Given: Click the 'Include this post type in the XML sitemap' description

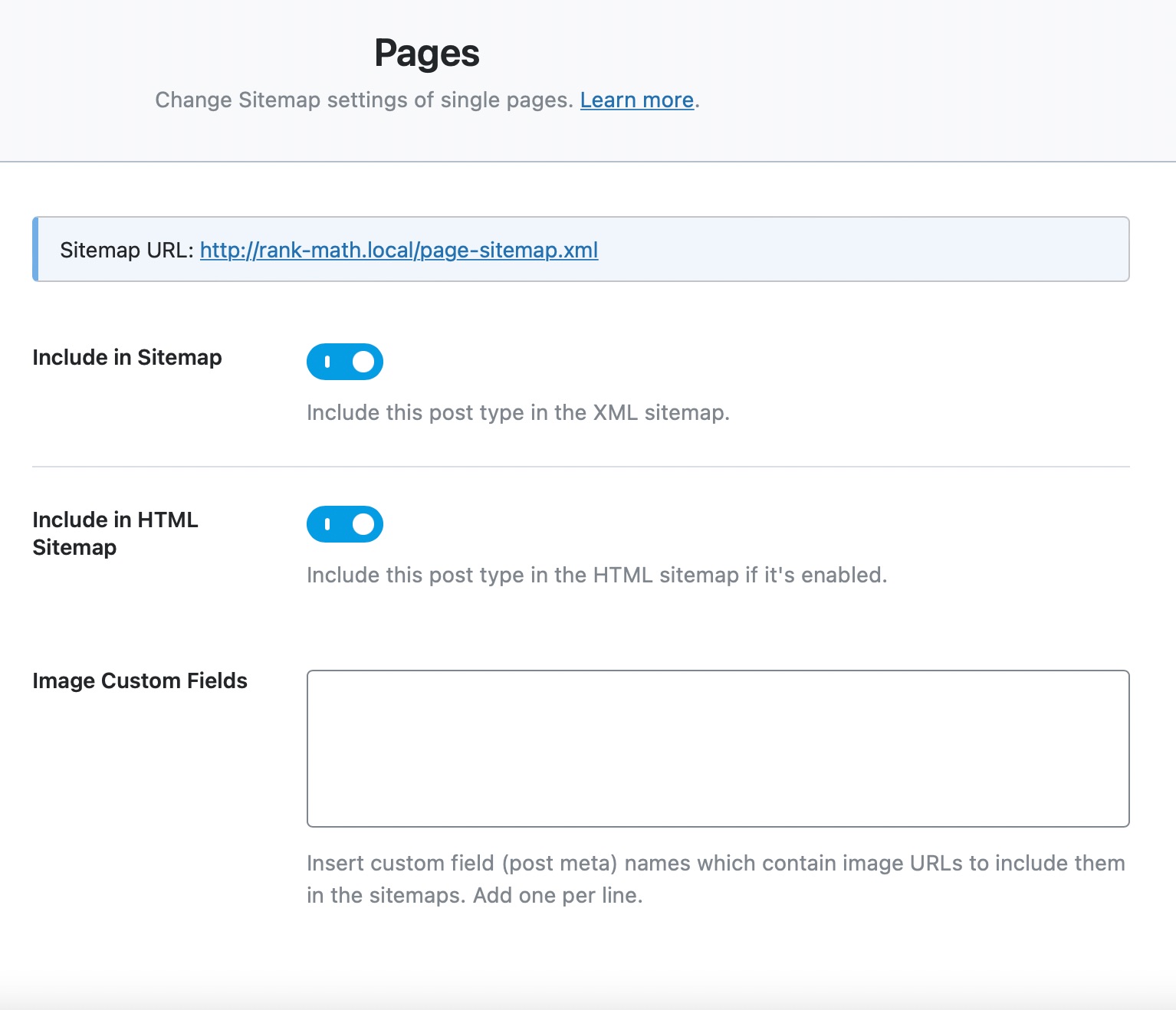Looking at the screenshot, I should click(517, 413).
